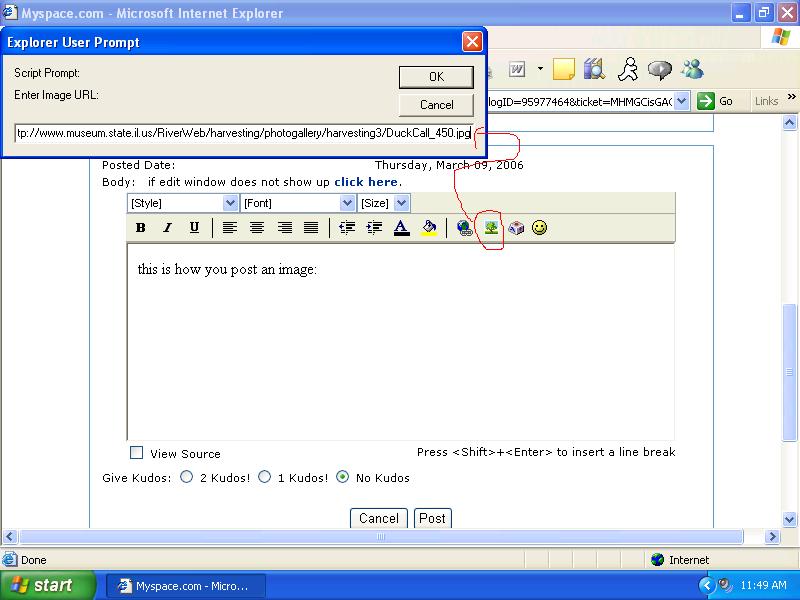Viewport: 800px width, 600px height.
Task: Apply underline formatting in editor toolbar
Action: coord(194,228)
